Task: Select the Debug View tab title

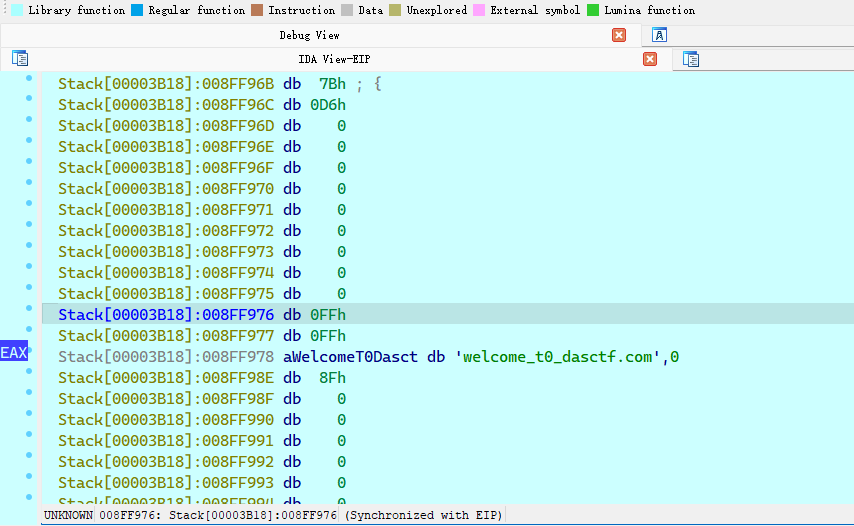Action: tap(309, 35)
